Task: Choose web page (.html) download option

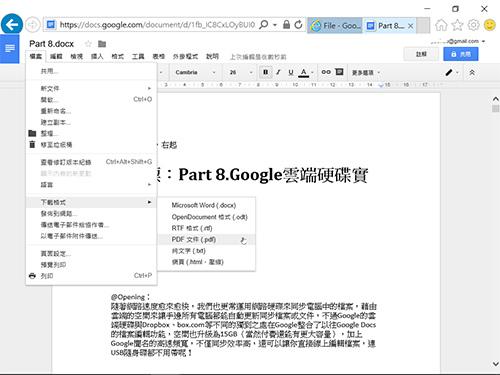Action: (206, 262)
